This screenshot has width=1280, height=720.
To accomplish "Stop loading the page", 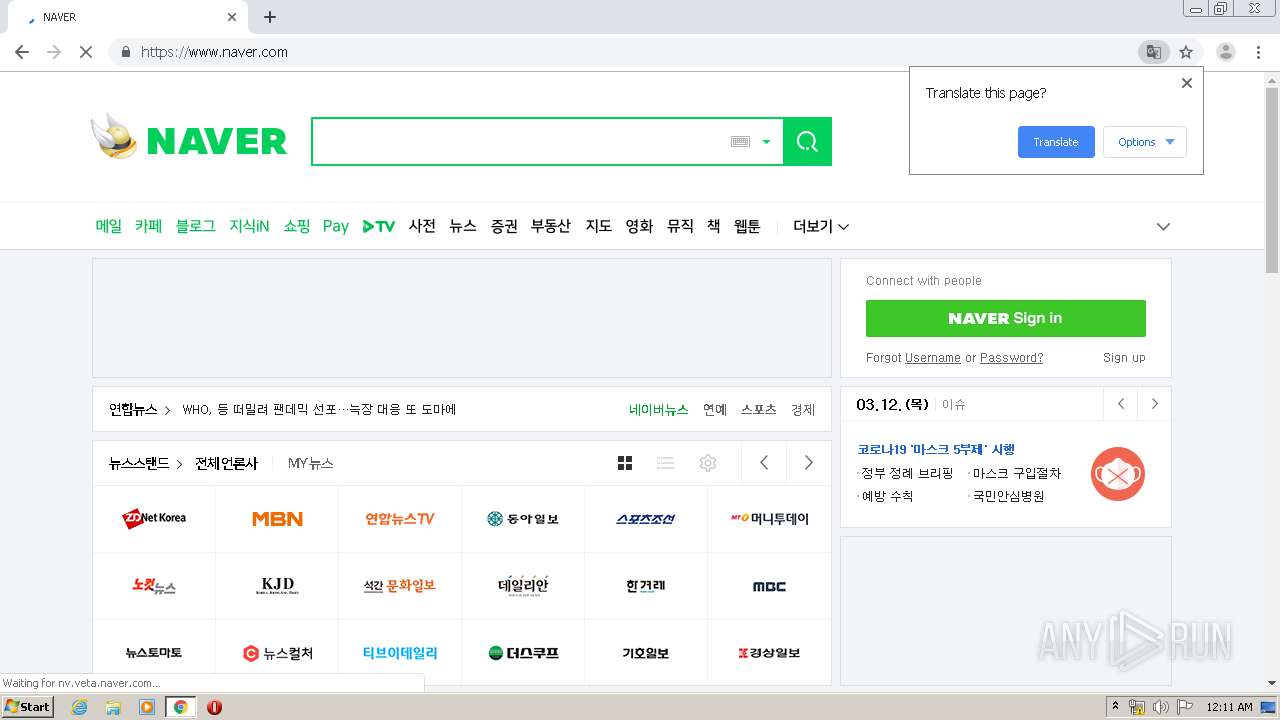I will (x=86, y=52).
